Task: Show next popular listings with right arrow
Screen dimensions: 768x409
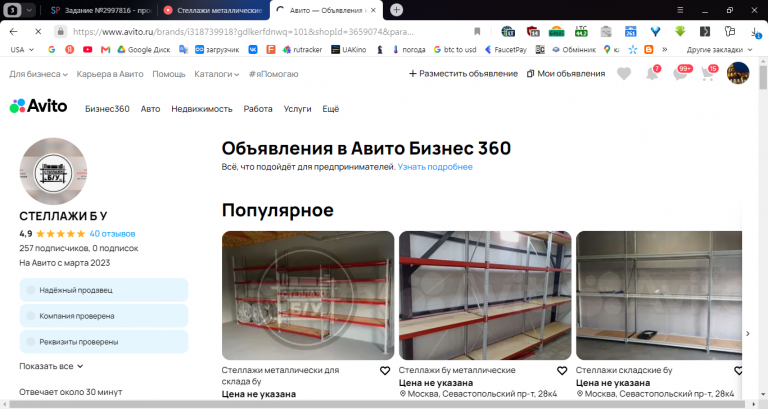Action: click(x=747, y=334)
